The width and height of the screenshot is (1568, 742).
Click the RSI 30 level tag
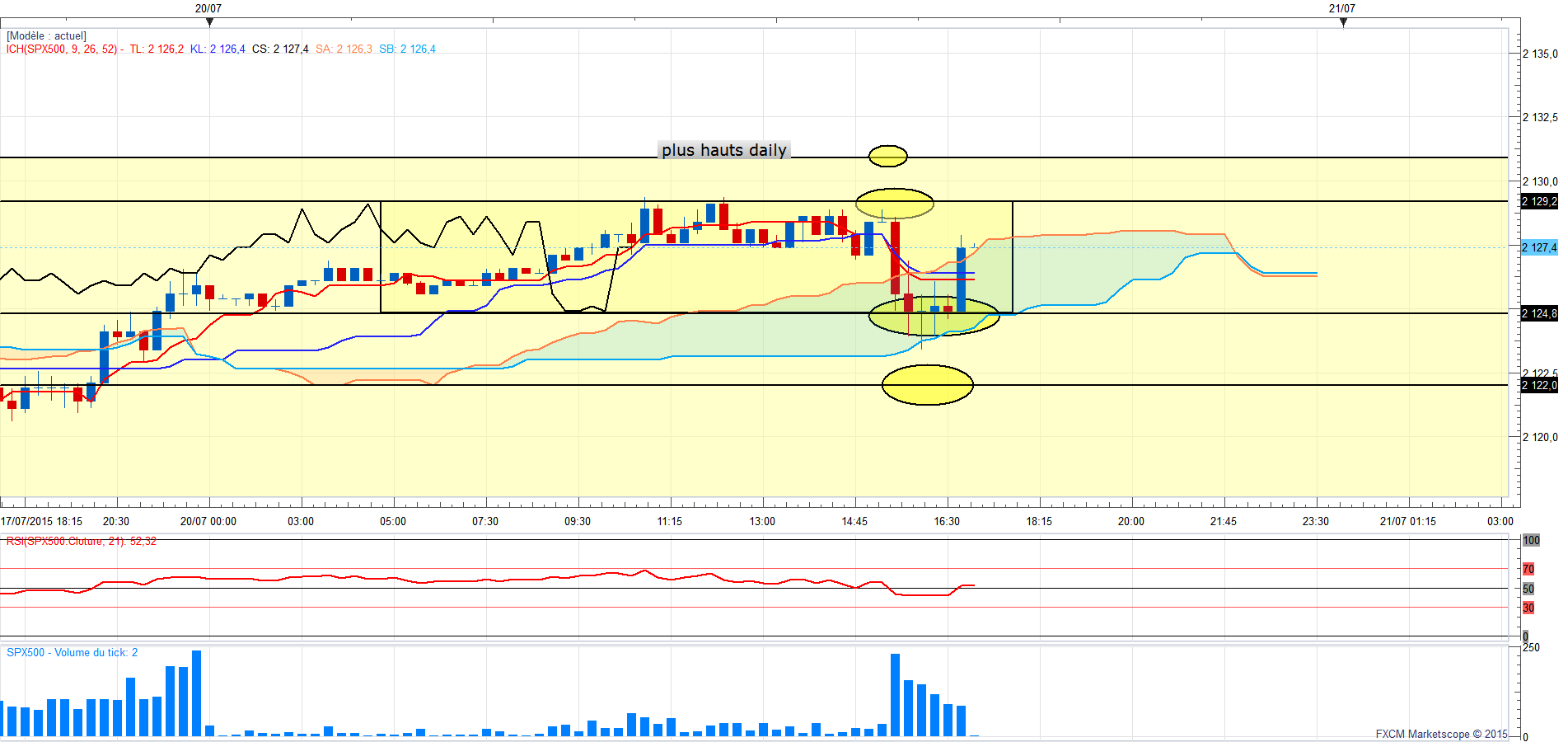point(1528,608)
